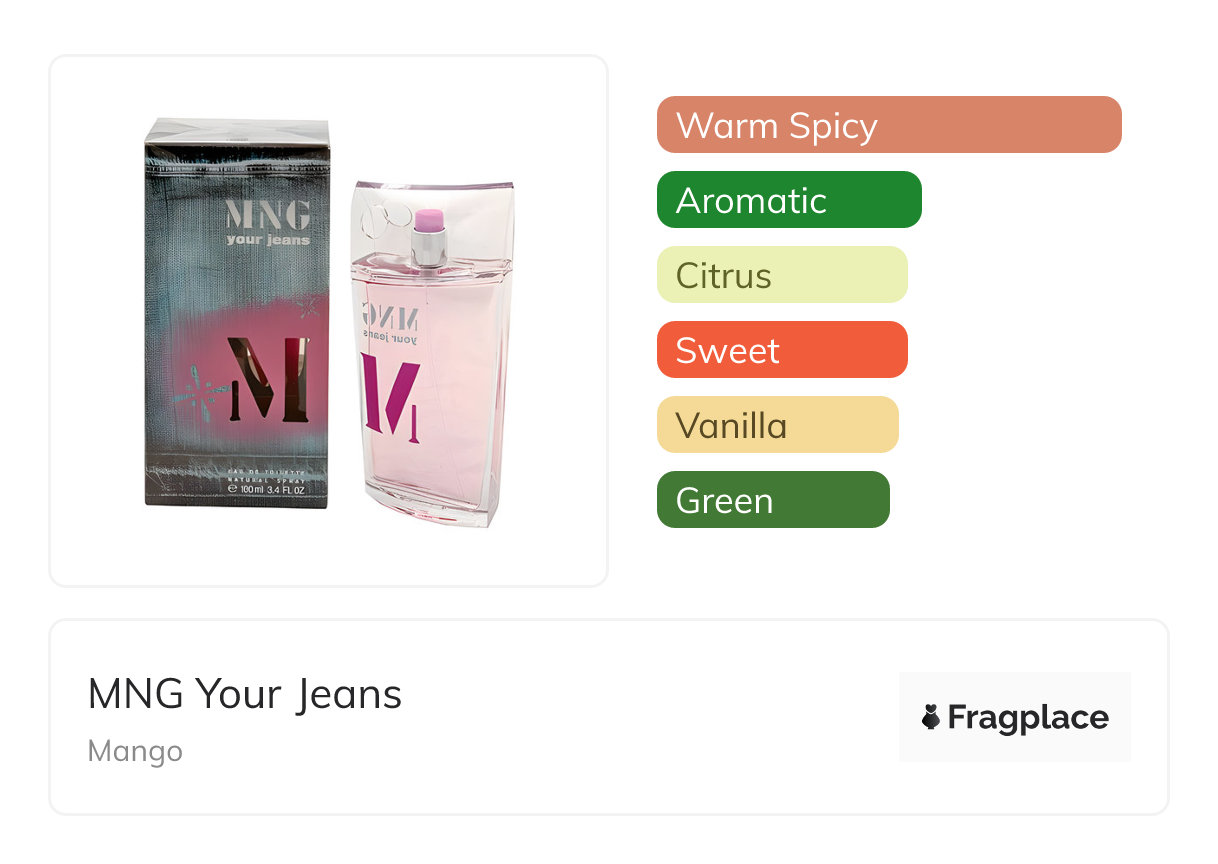Click the MNG your jeans text on box

coord(267,223)
